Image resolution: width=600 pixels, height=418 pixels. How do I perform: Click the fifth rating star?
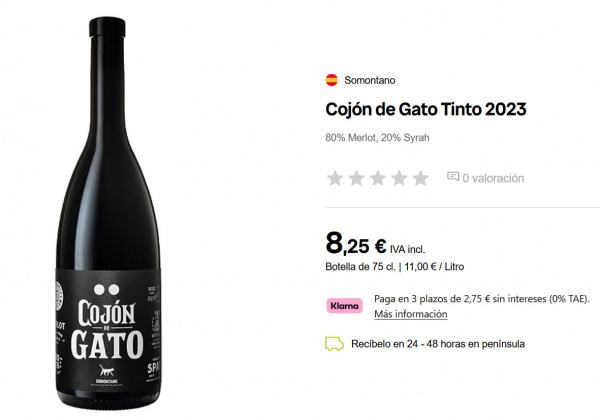point(420,178)
